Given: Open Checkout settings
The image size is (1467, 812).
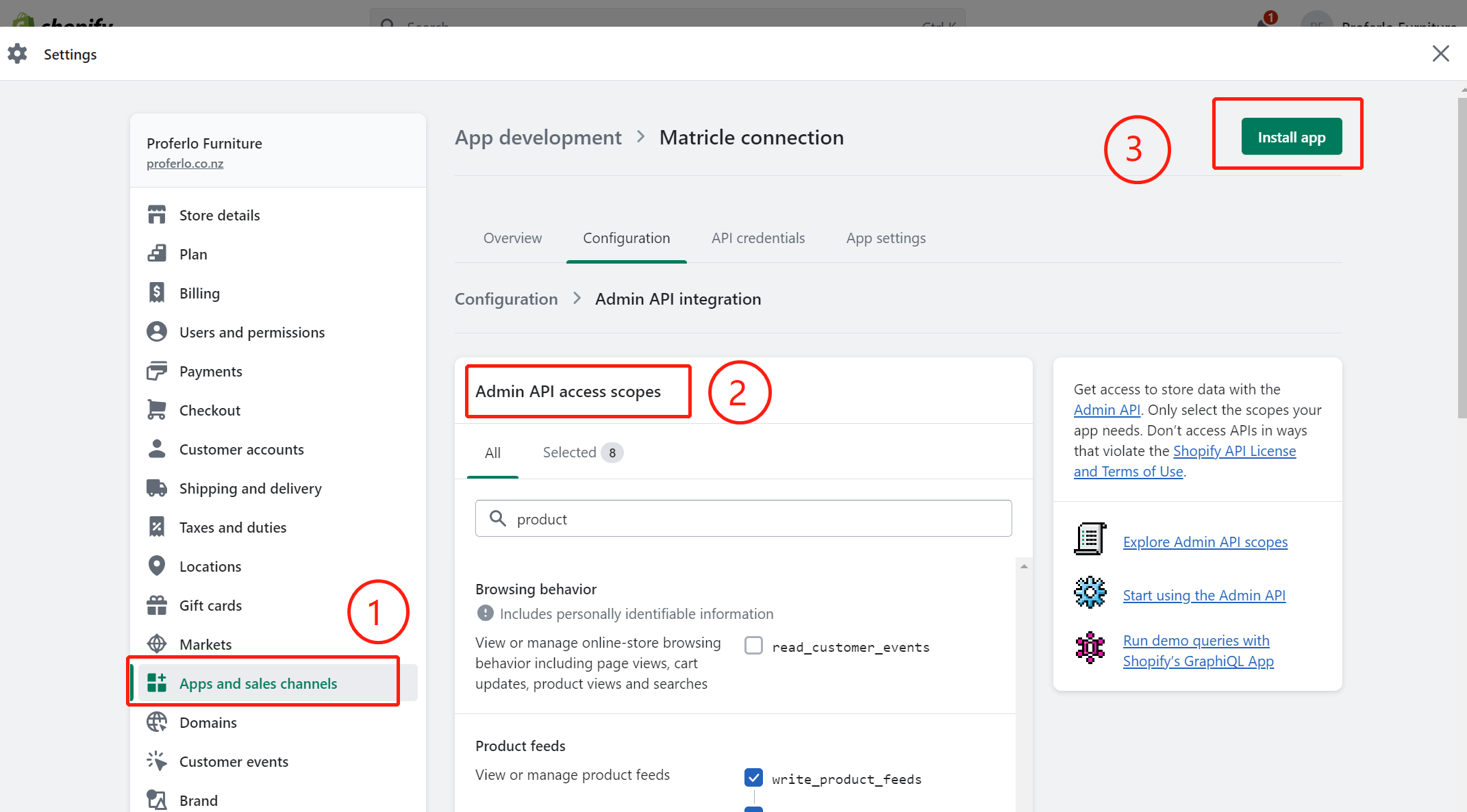Looking at the screenshot, I should click(x=278, y=410).
